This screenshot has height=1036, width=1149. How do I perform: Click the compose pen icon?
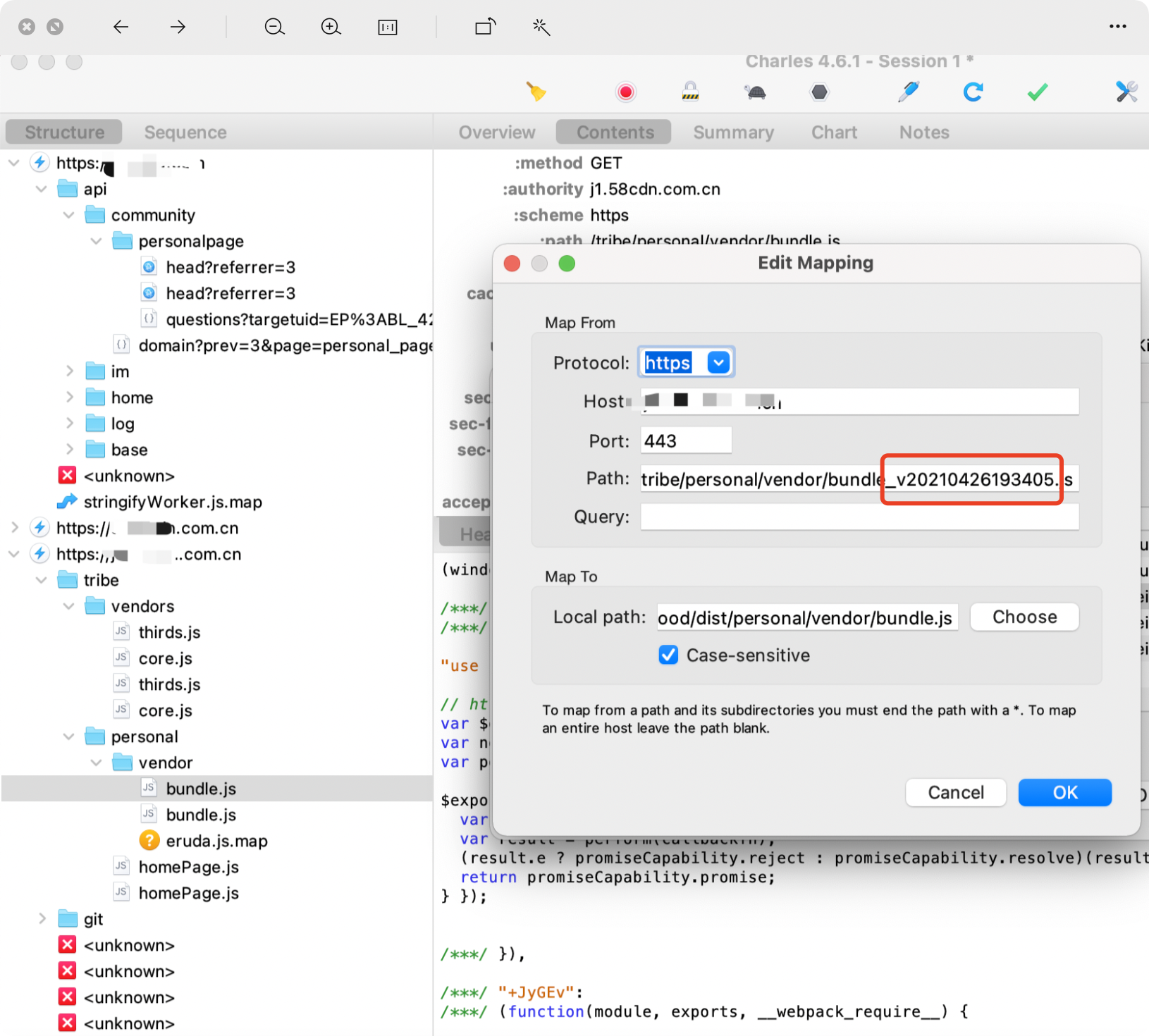click(x=908, y=92)
